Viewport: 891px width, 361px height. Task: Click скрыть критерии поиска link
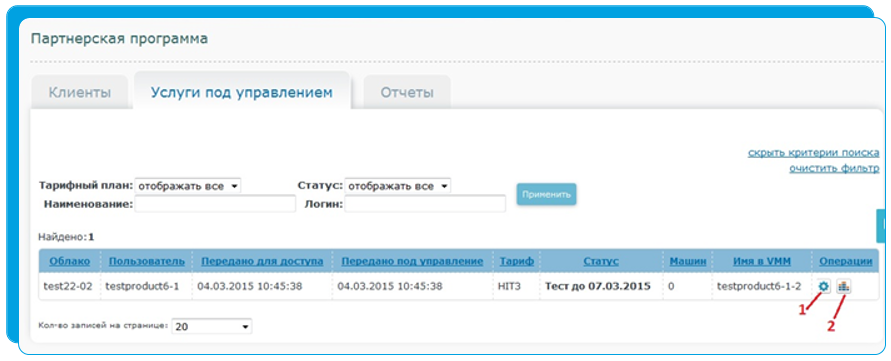click(x=813, y=153)
